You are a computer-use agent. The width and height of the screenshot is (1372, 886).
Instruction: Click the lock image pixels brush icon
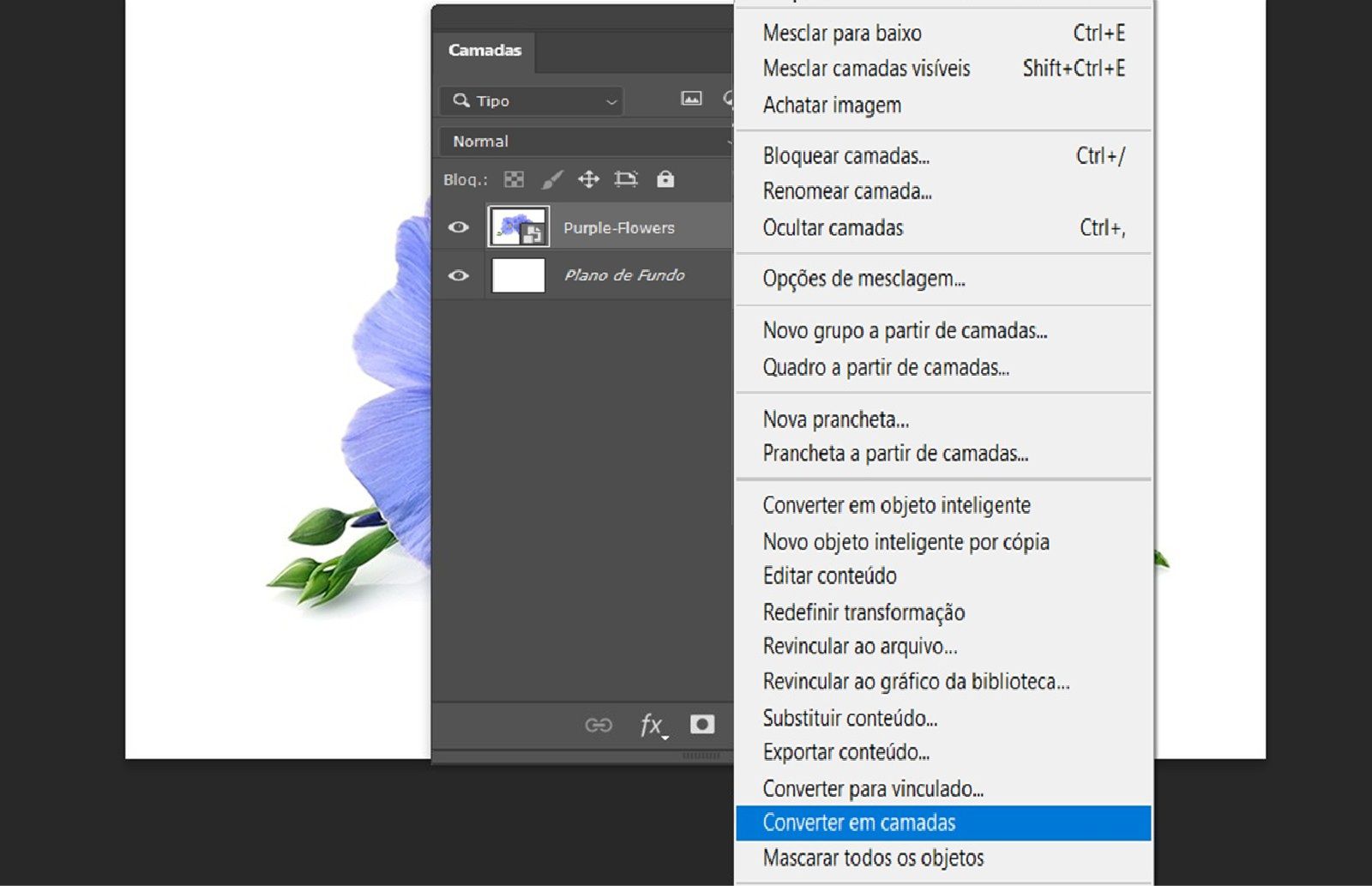click(x=552, y=180)
